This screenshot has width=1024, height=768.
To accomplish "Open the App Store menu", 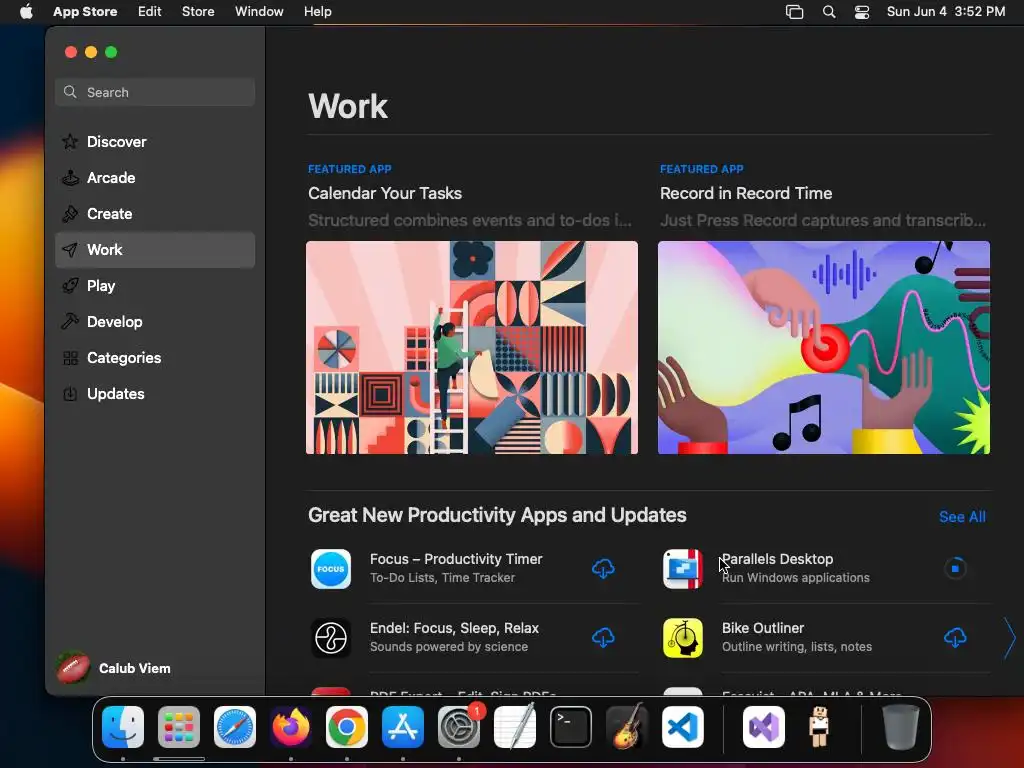I will coord(85,11).
